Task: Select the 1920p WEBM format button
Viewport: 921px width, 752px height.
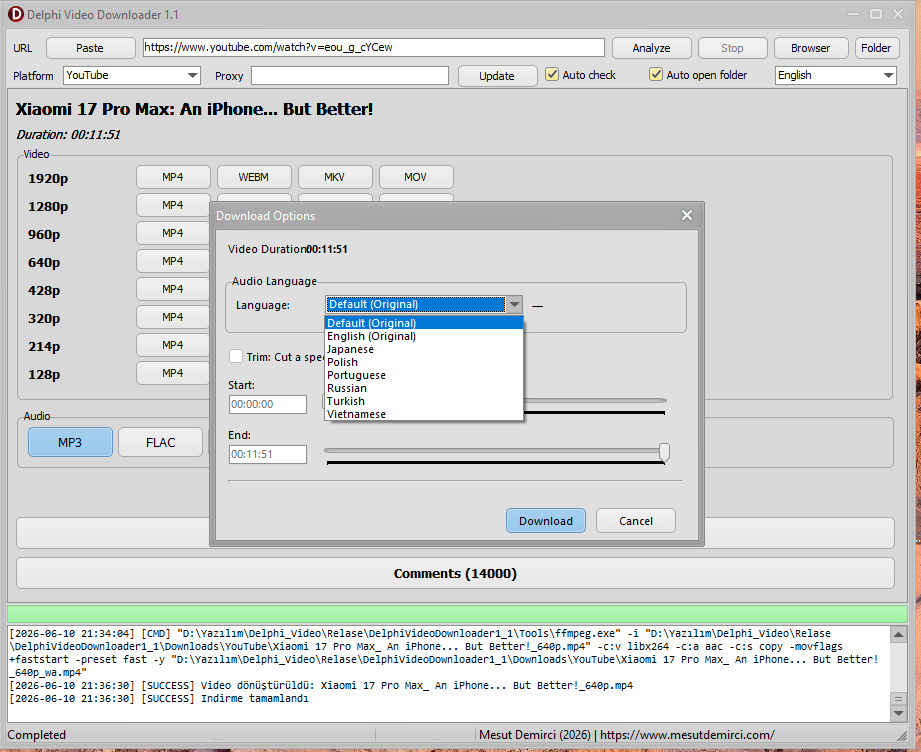Action: [254, 177]
